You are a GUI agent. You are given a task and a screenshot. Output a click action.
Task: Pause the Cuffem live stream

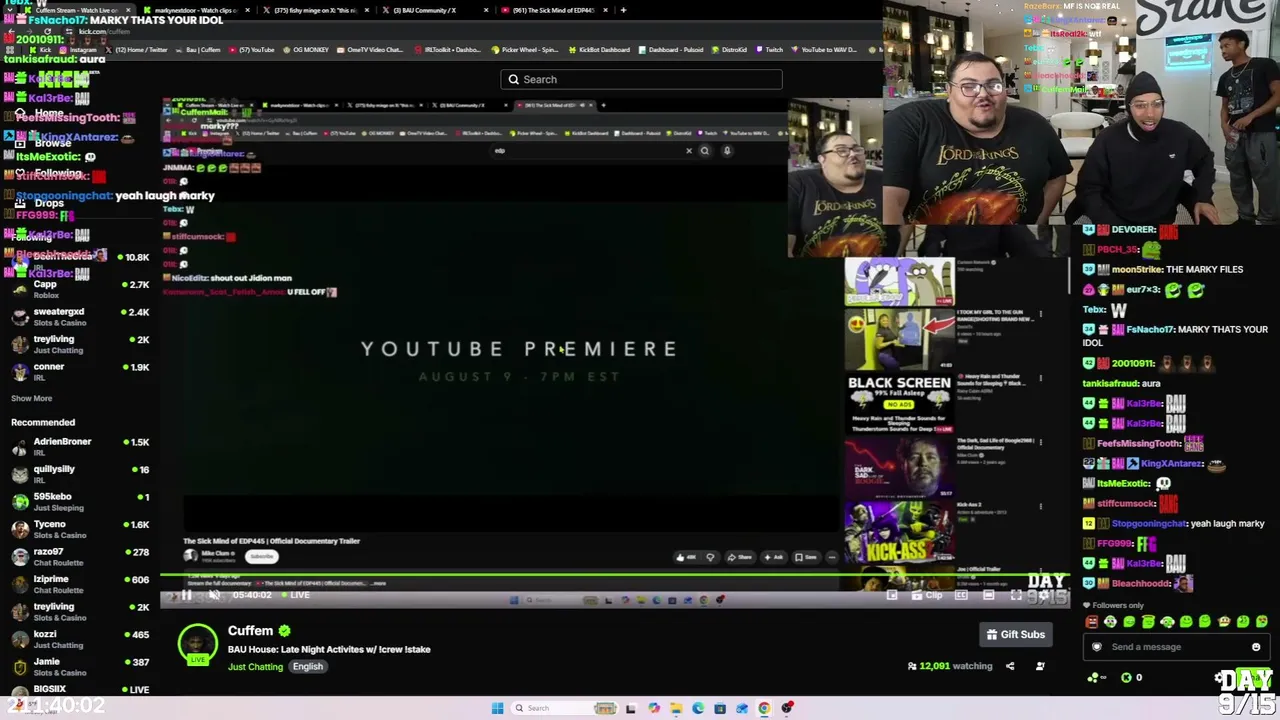(186, 595)
